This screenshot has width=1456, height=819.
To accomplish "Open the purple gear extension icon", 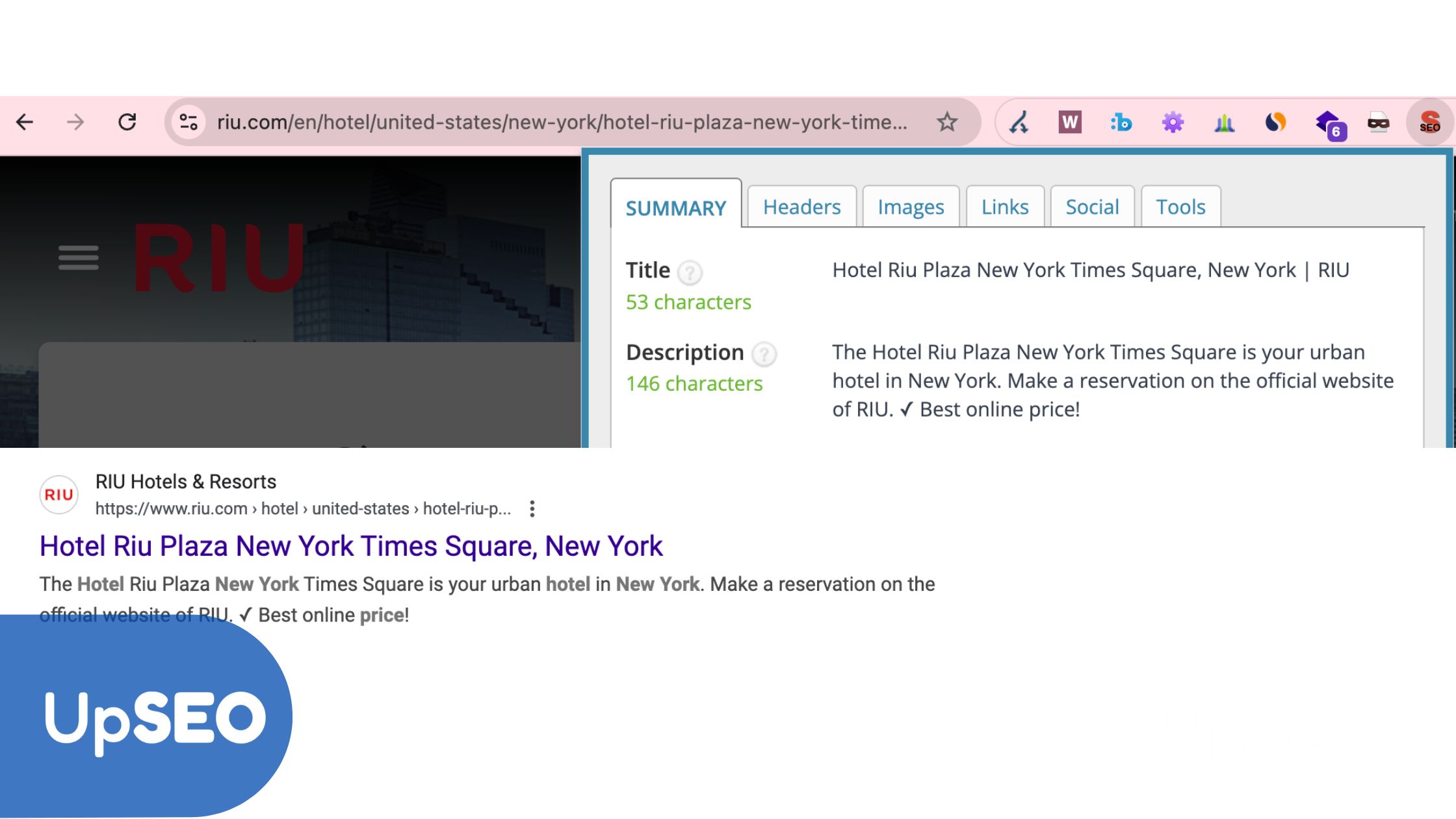I will tap(1173, 122).
